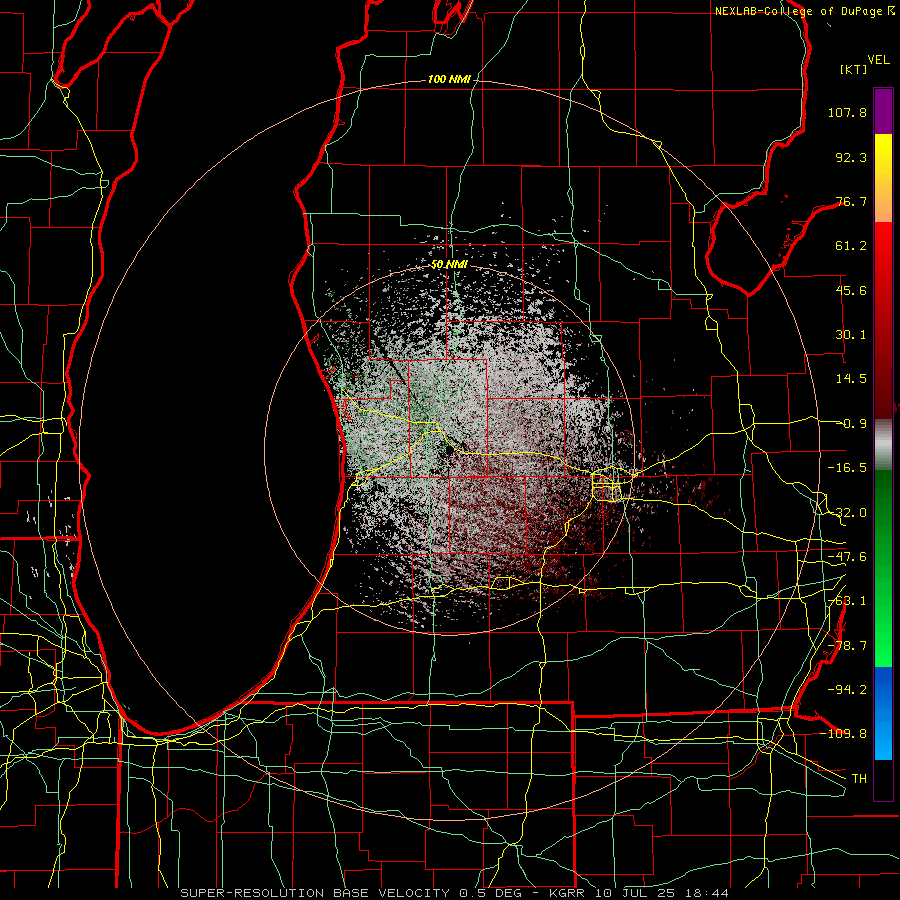Click the "KGRR" station identifier in the caption
Screen dimensions: 900x900
567,893
